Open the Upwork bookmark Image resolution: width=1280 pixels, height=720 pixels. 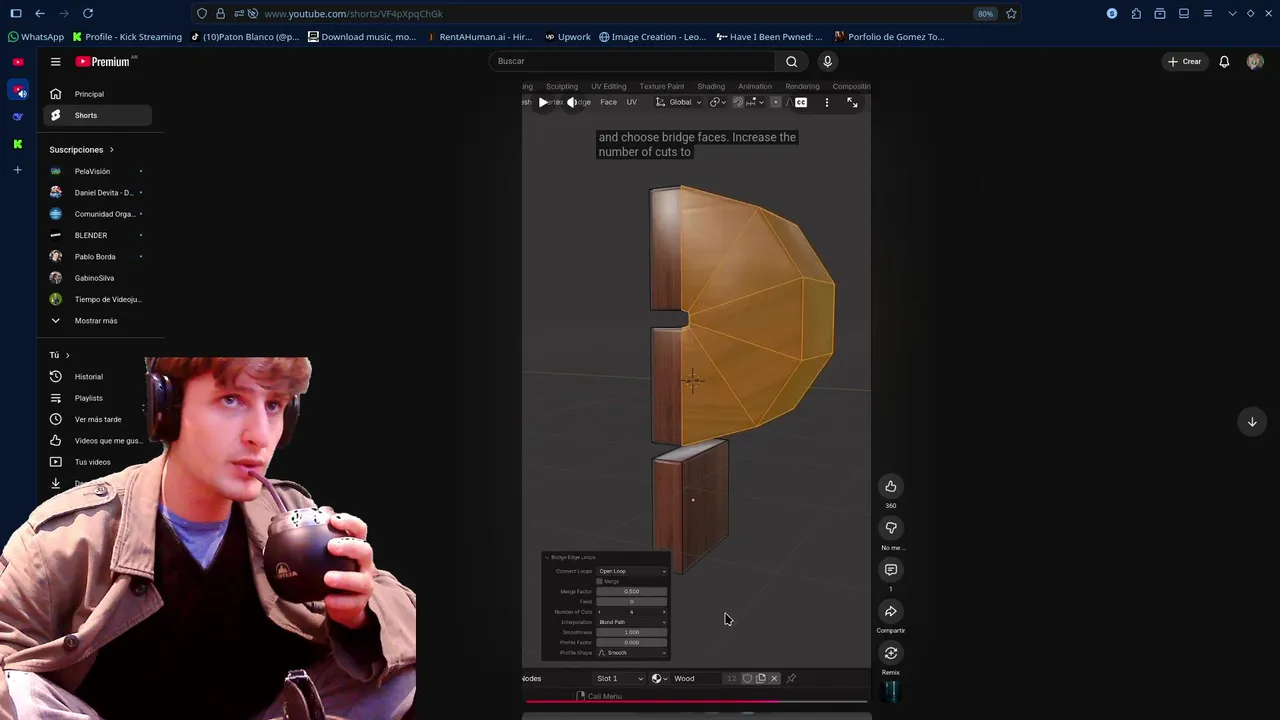click(568, 37)
